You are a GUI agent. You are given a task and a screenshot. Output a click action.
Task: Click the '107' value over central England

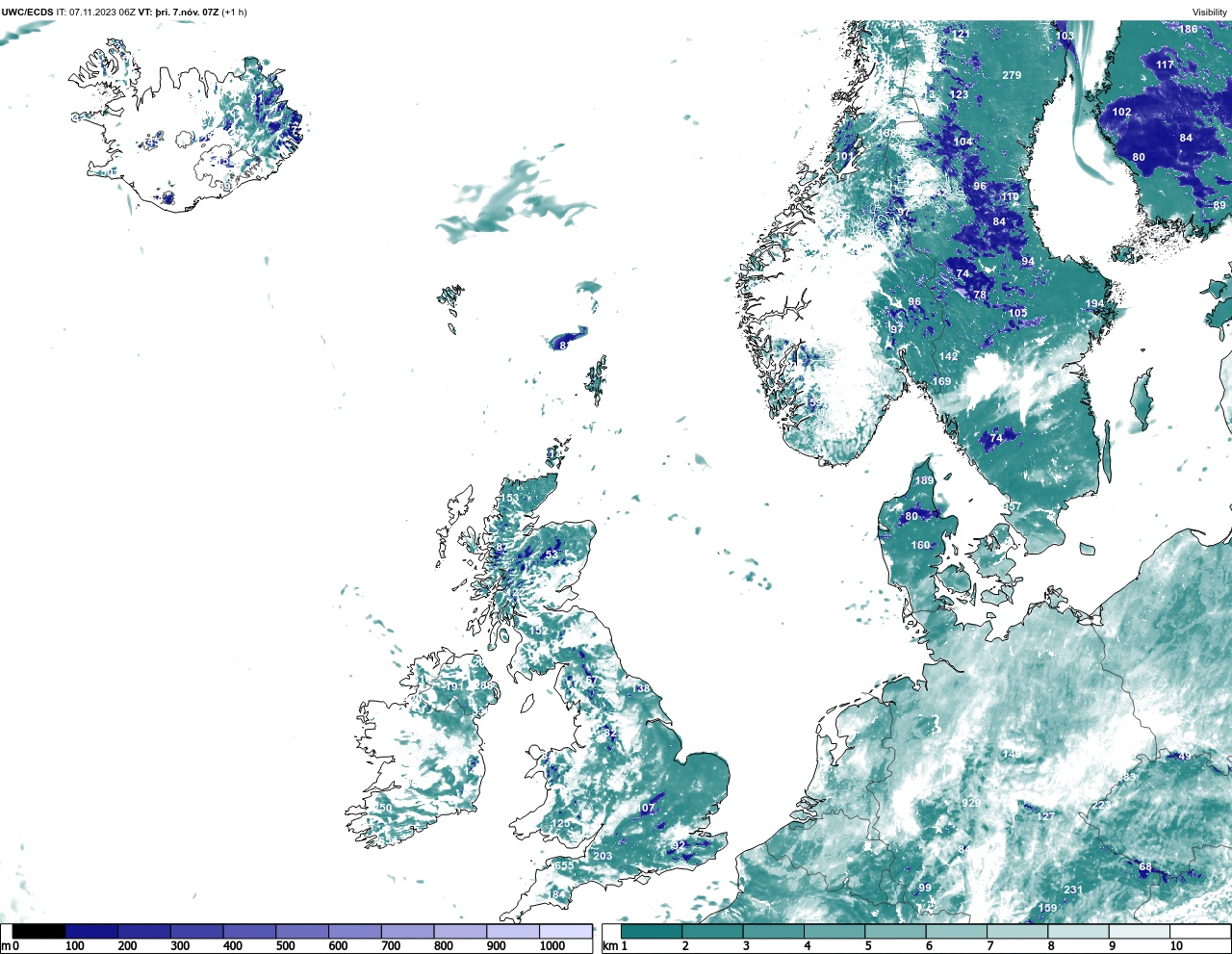coord(645,809)
